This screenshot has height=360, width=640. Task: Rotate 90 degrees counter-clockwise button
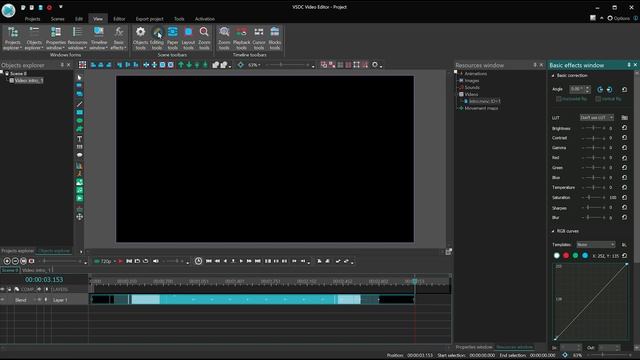tap(600, 89)
